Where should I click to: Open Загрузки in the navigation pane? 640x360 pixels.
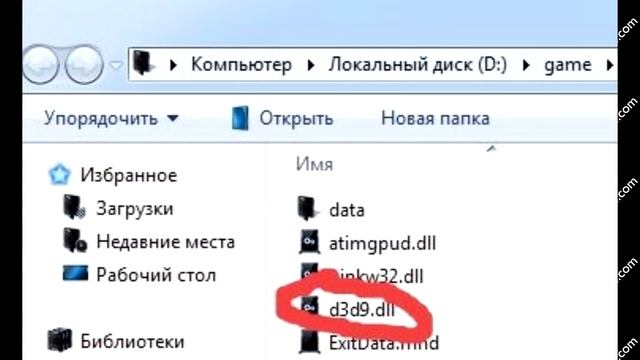click(135, 209)
